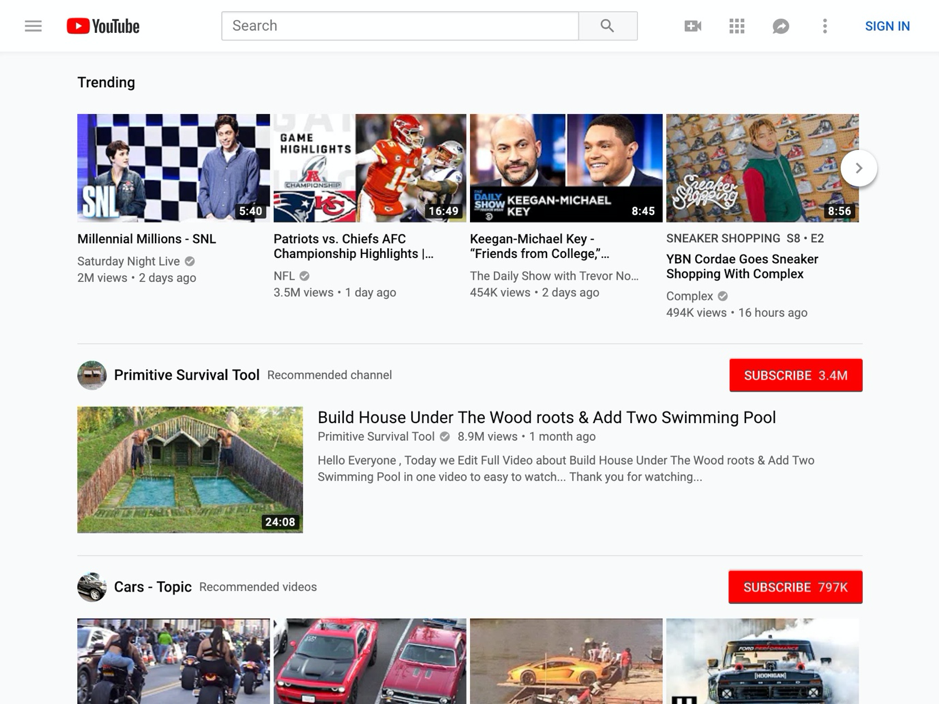This screenshot has height=704, width=939.
Task: Open the hamburger navigation menu
Action: tap(33, 26)
